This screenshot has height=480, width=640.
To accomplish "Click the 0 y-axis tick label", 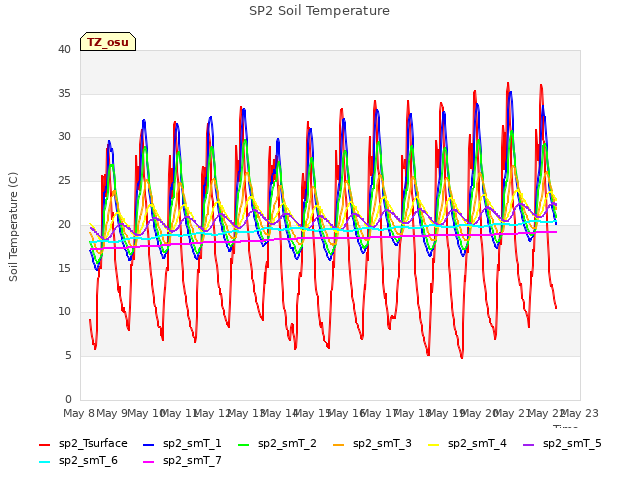I will tap(68, 399).
